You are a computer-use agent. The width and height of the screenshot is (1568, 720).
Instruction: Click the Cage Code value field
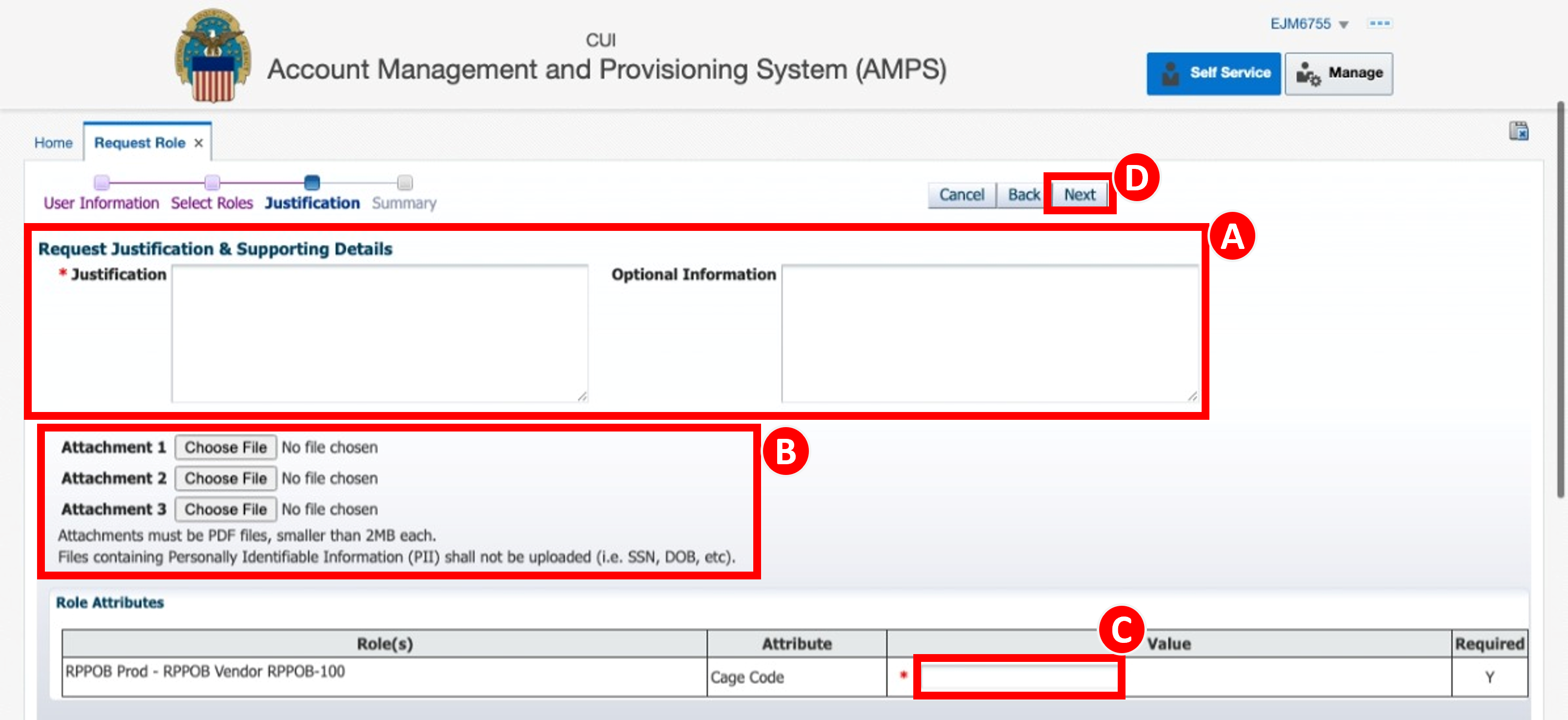coord(1018,677)
